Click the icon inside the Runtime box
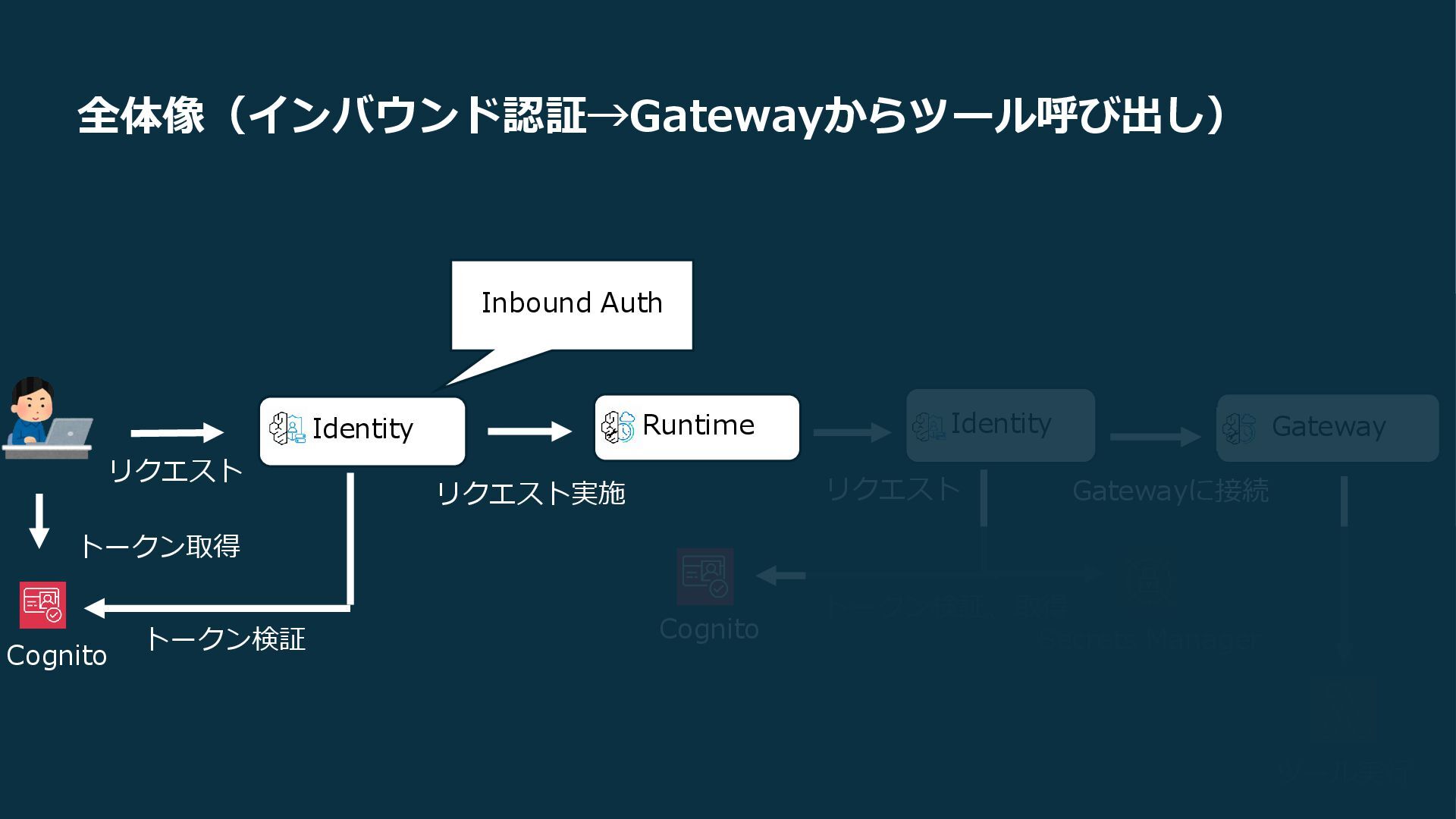 (x=618, y=426)
